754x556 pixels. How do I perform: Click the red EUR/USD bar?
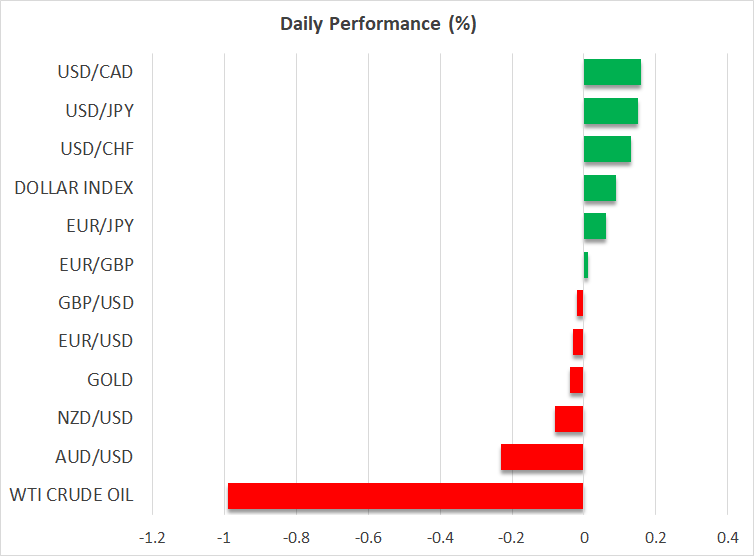(x=578, y=342)
